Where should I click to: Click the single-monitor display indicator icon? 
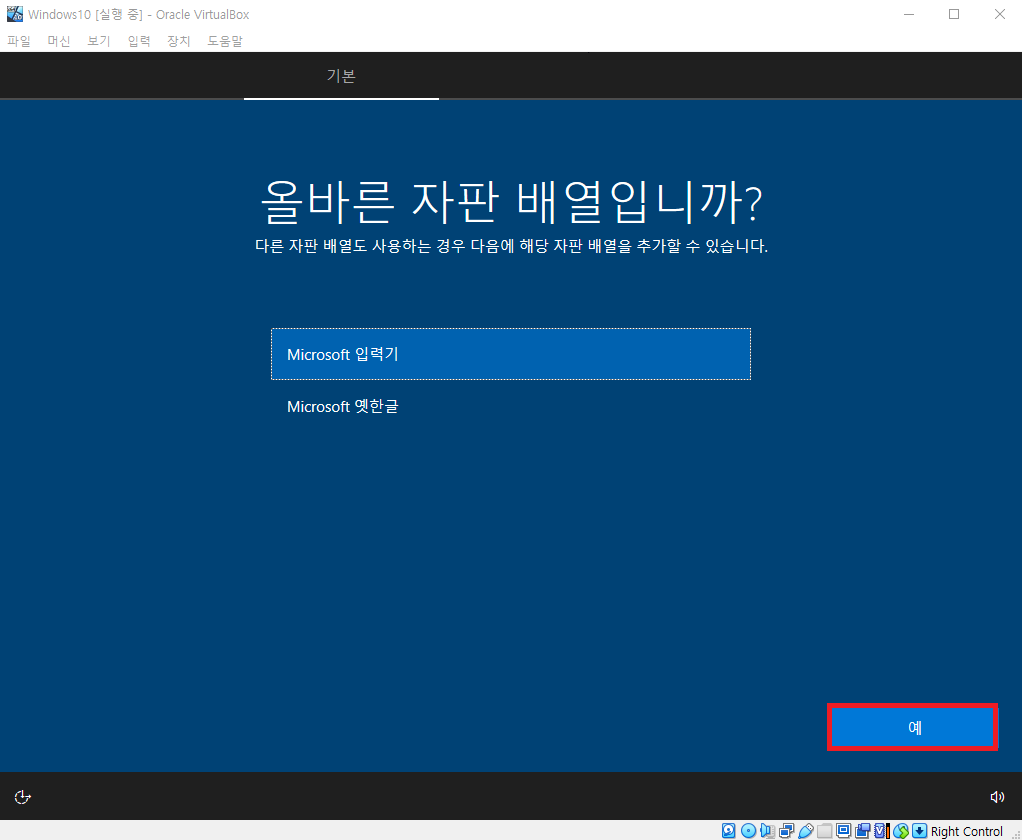(x=843, y=830)
